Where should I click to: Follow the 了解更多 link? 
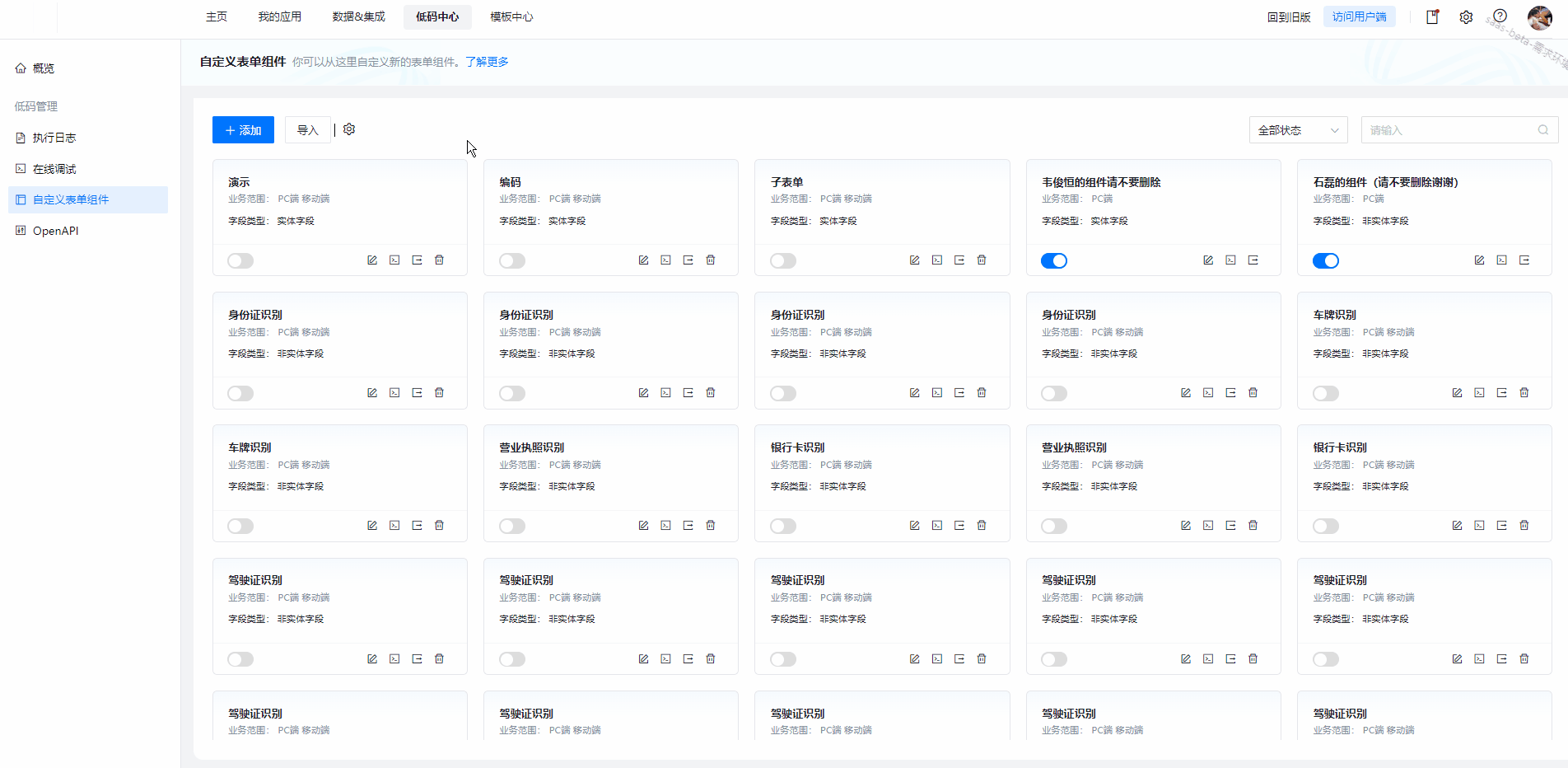pyautogui.click(x=487, y=62)
